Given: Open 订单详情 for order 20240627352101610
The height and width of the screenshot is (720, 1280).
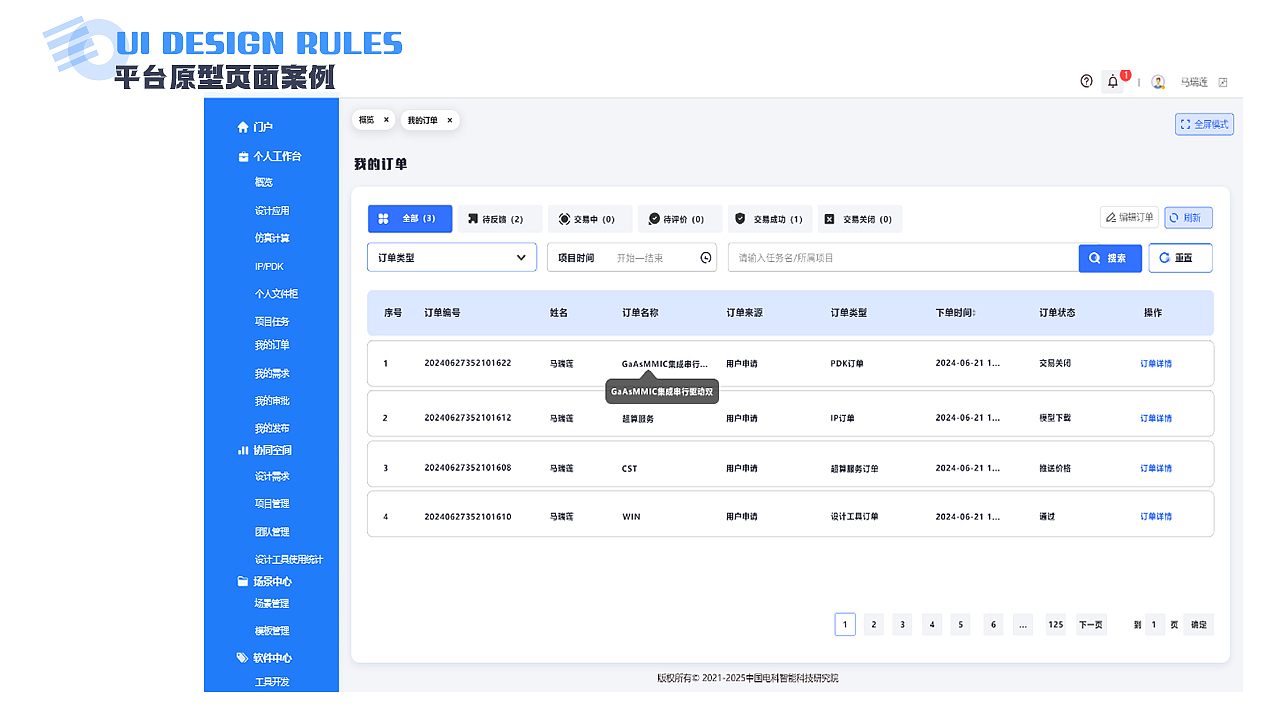Looking at the screenshot, I should coord(1156,517).
